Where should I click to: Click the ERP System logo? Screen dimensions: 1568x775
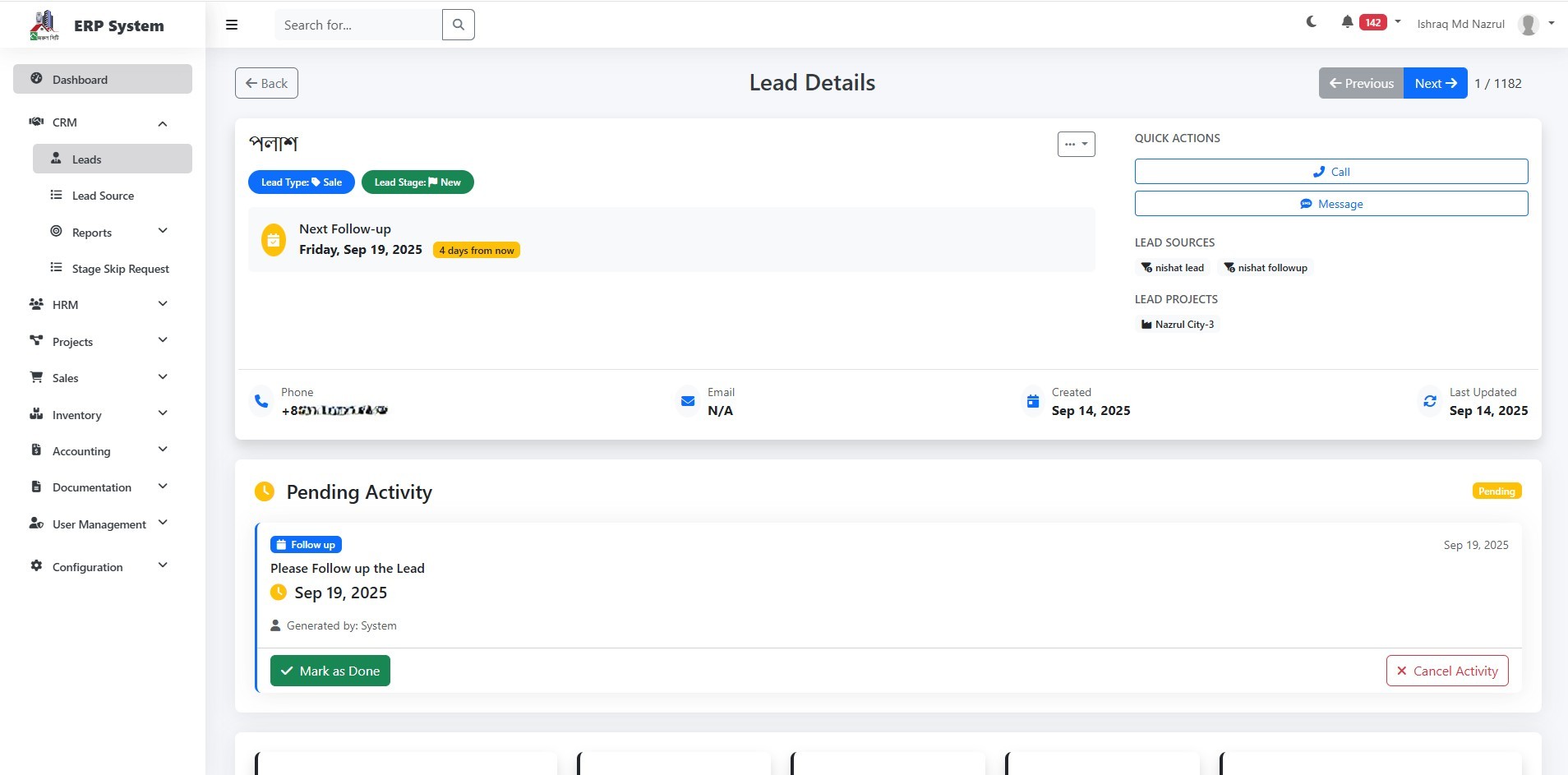pos(45,25)
